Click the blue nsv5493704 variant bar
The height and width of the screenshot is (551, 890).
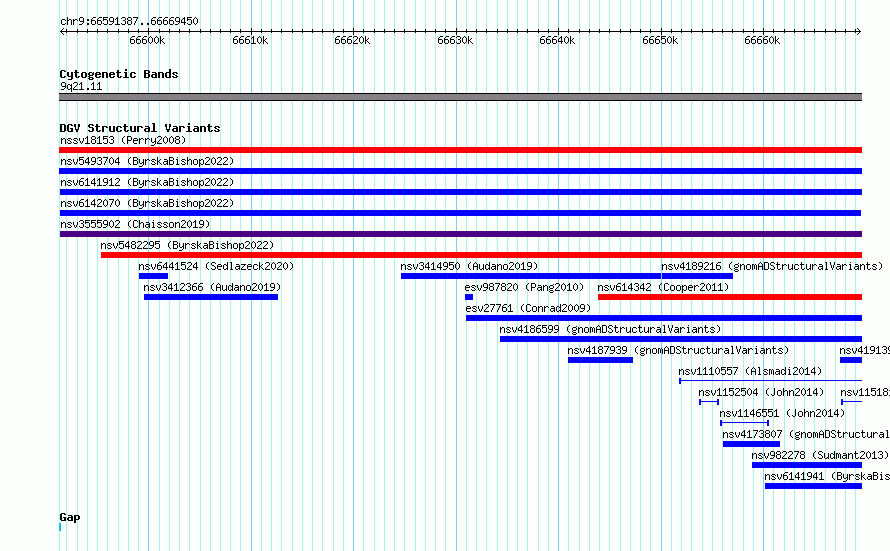[460, 171]
